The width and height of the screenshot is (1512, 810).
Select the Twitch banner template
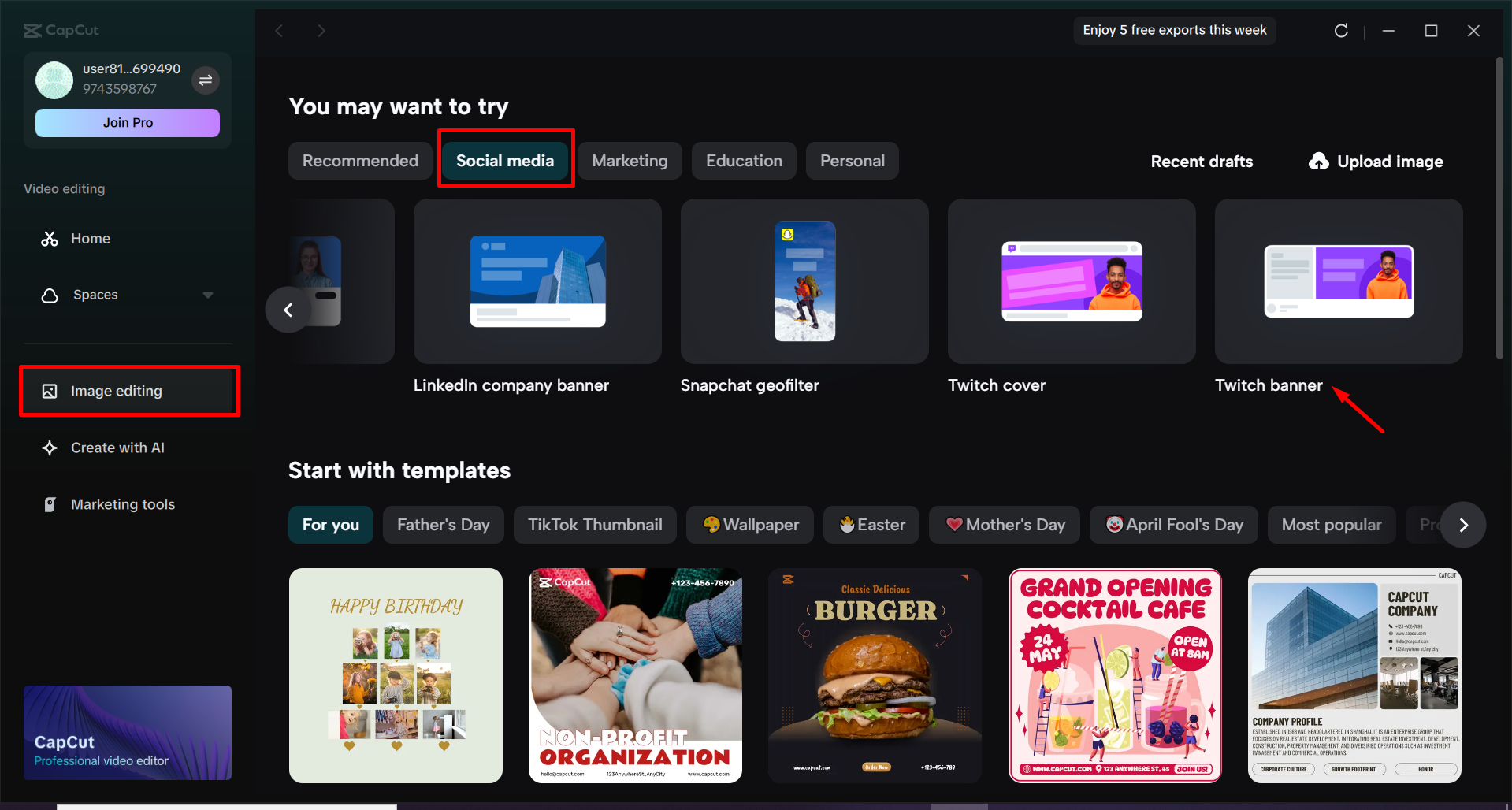1338,281
